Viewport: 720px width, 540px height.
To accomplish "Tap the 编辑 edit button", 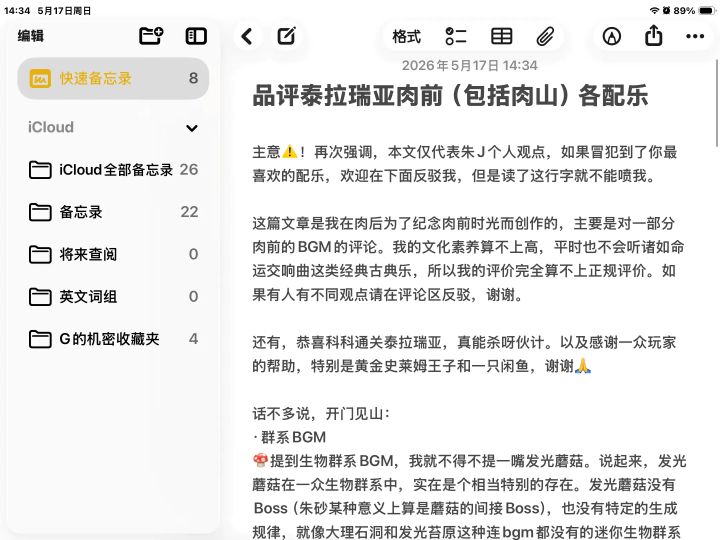I will tap(31, 36).
